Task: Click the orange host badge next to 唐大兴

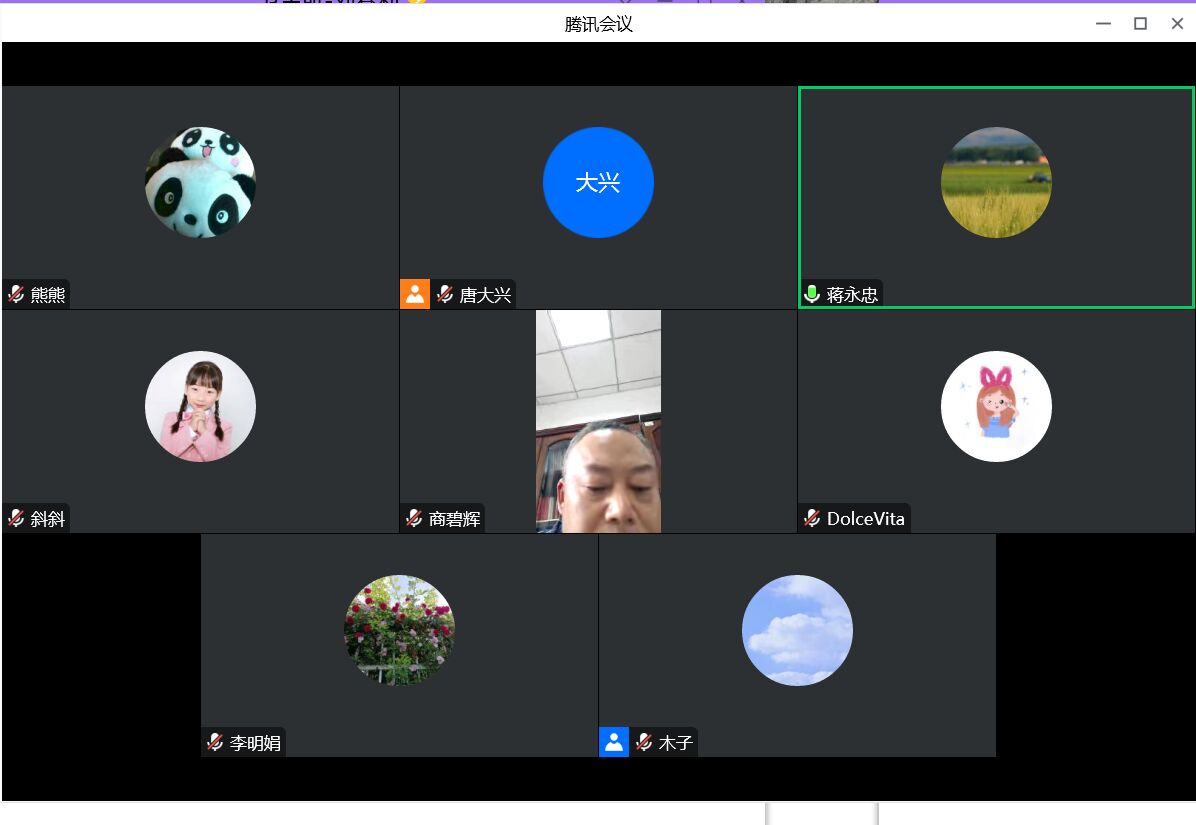Action: point(415,294)
